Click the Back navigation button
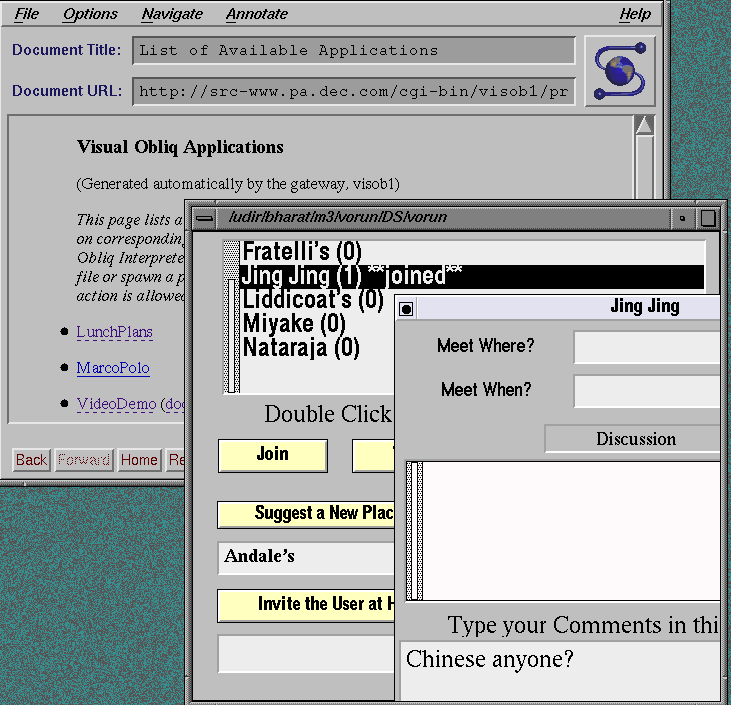 (x=31, y=460)
